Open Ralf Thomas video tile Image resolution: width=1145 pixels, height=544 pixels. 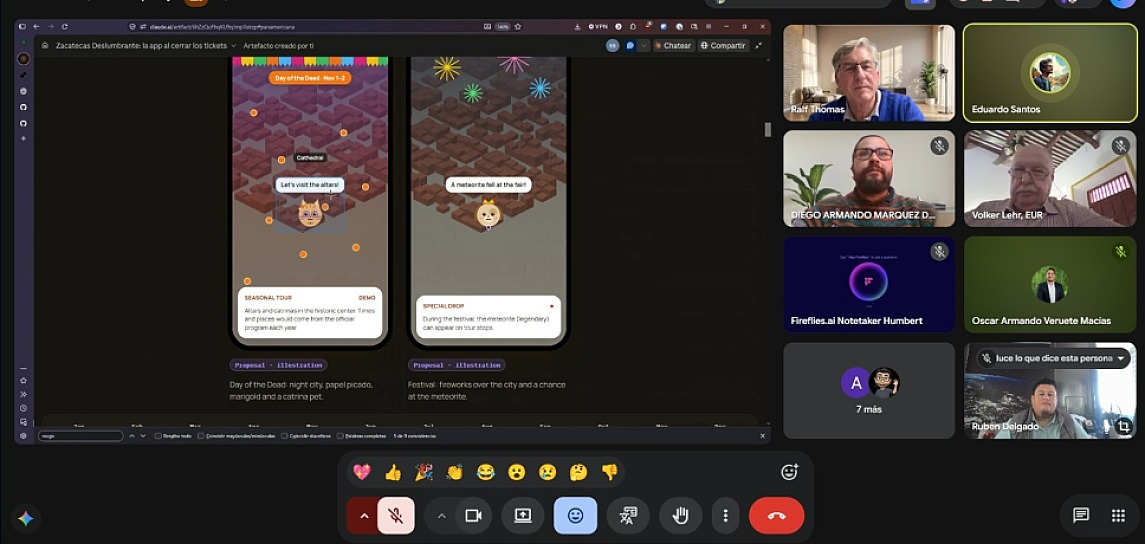click(x=869, y=73)
